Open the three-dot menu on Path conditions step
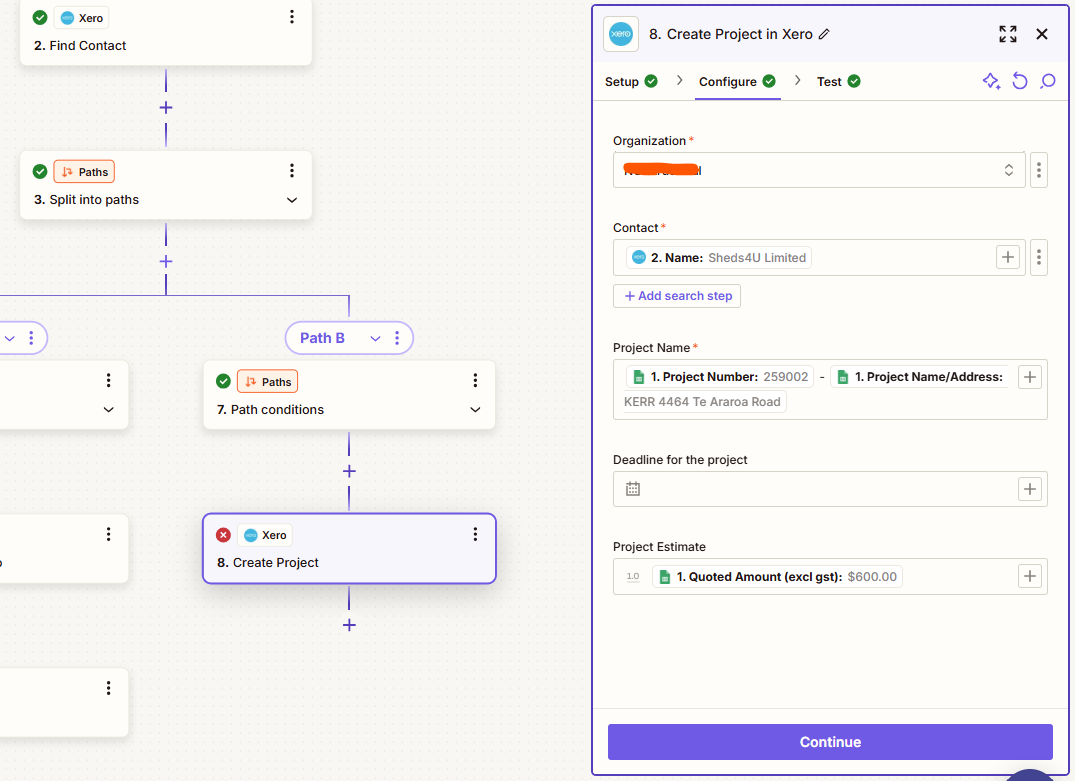This screenshot has width=1075, height=781. coord(475,381)
